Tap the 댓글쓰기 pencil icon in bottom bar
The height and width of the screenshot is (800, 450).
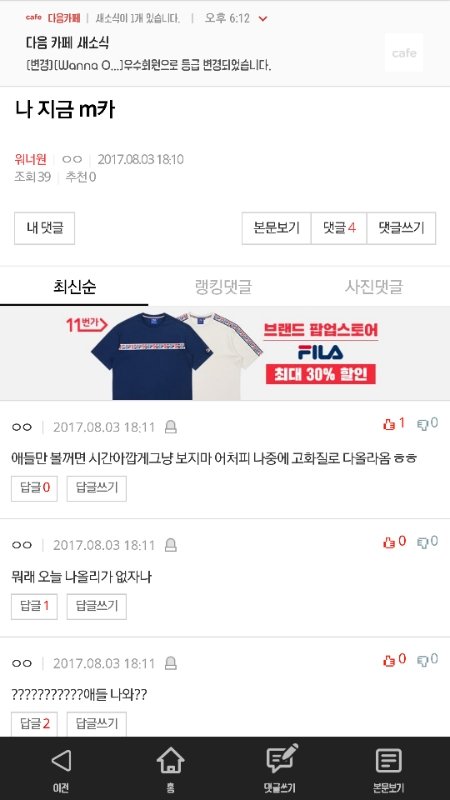coord(282,759)
